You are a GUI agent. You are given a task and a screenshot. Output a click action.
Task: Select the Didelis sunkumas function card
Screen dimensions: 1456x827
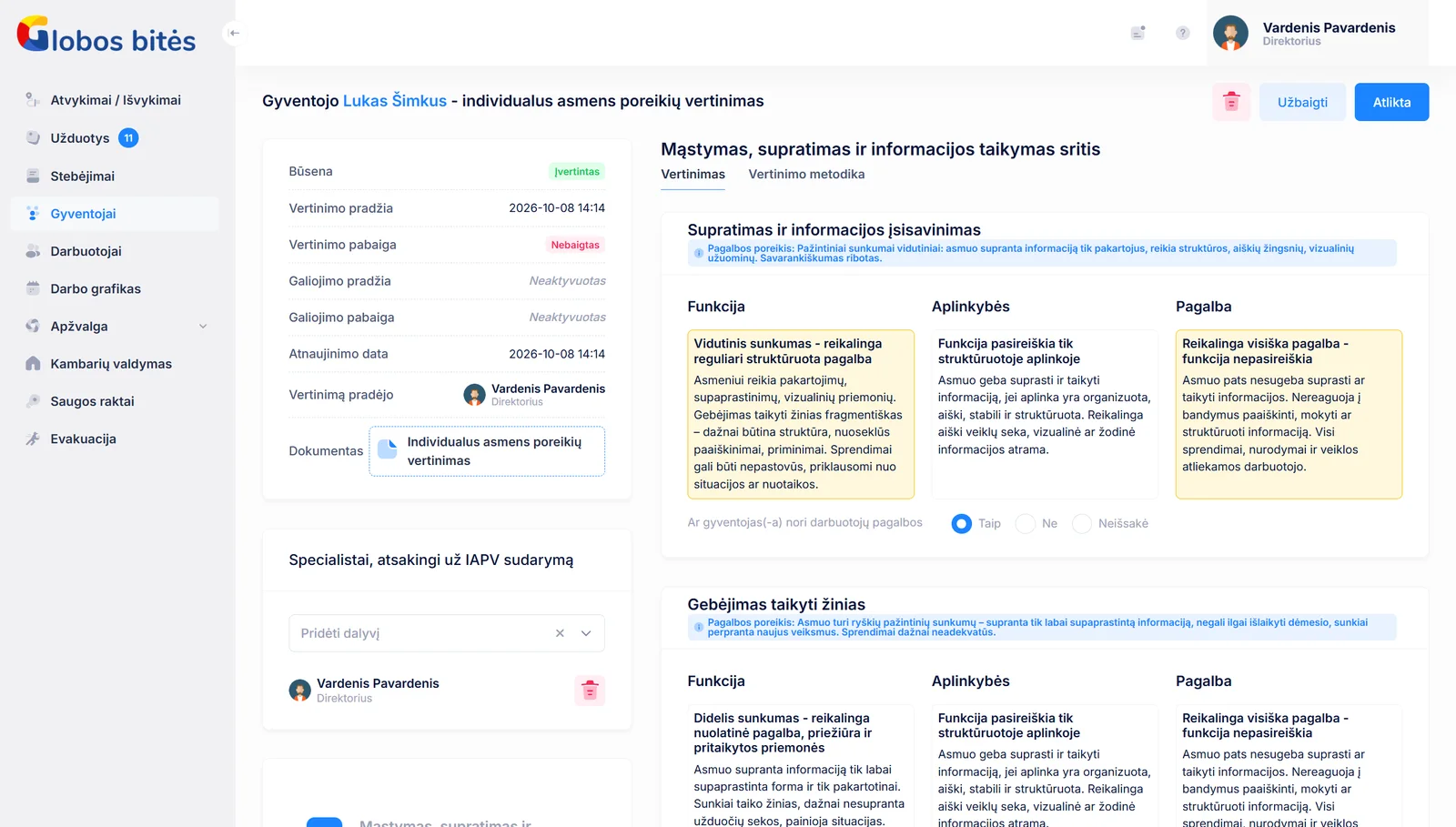pyautogui.click(x=801, y=766)
